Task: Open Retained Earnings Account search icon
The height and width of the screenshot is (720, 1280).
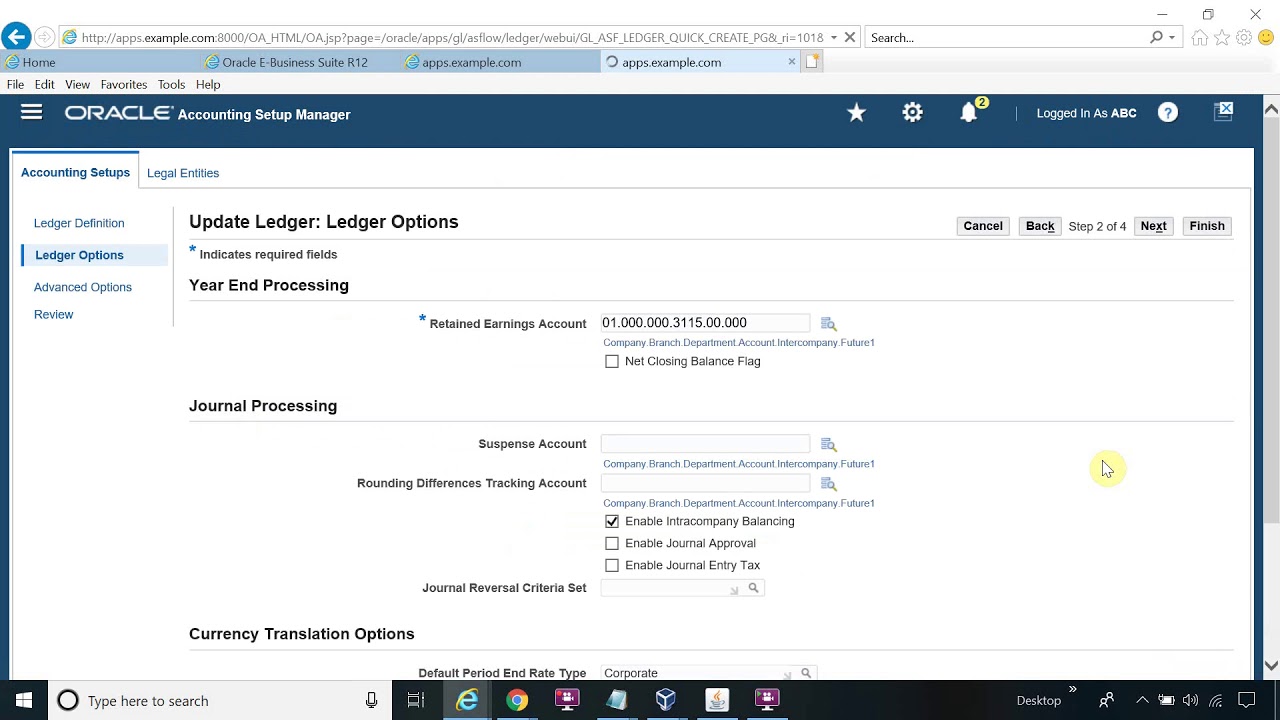Action: pyautogui.click(x=828, y=324)
